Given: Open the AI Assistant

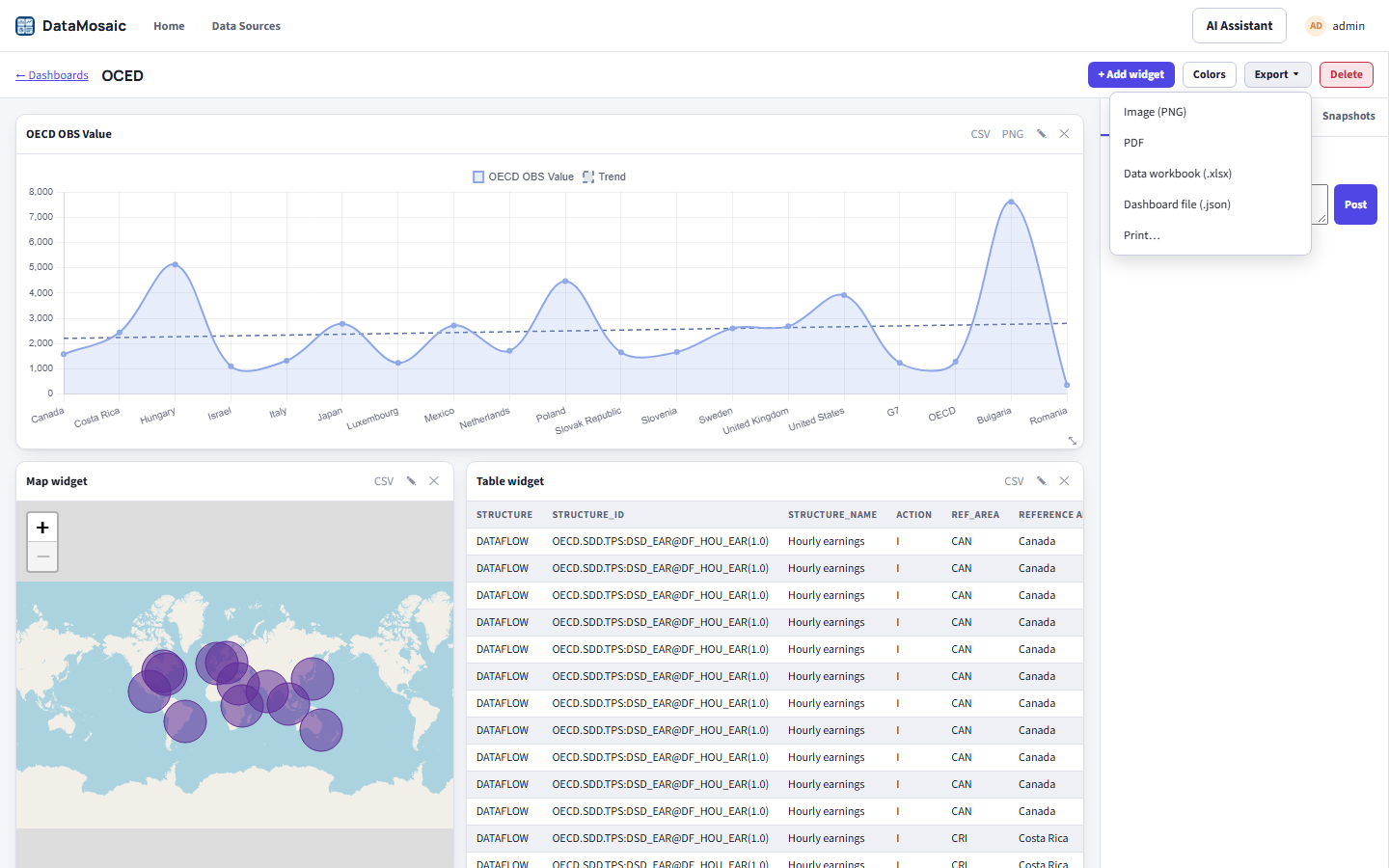Looking at the screenshot, I should pos(1239,26).
